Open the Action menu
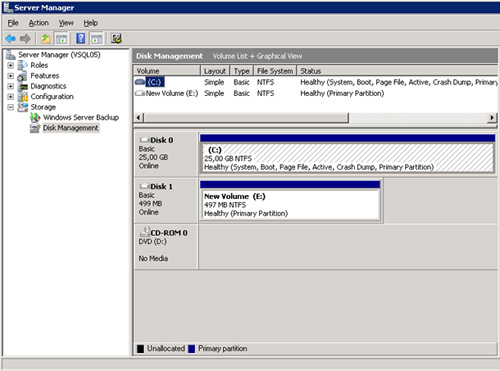 (x=39, y=23)
